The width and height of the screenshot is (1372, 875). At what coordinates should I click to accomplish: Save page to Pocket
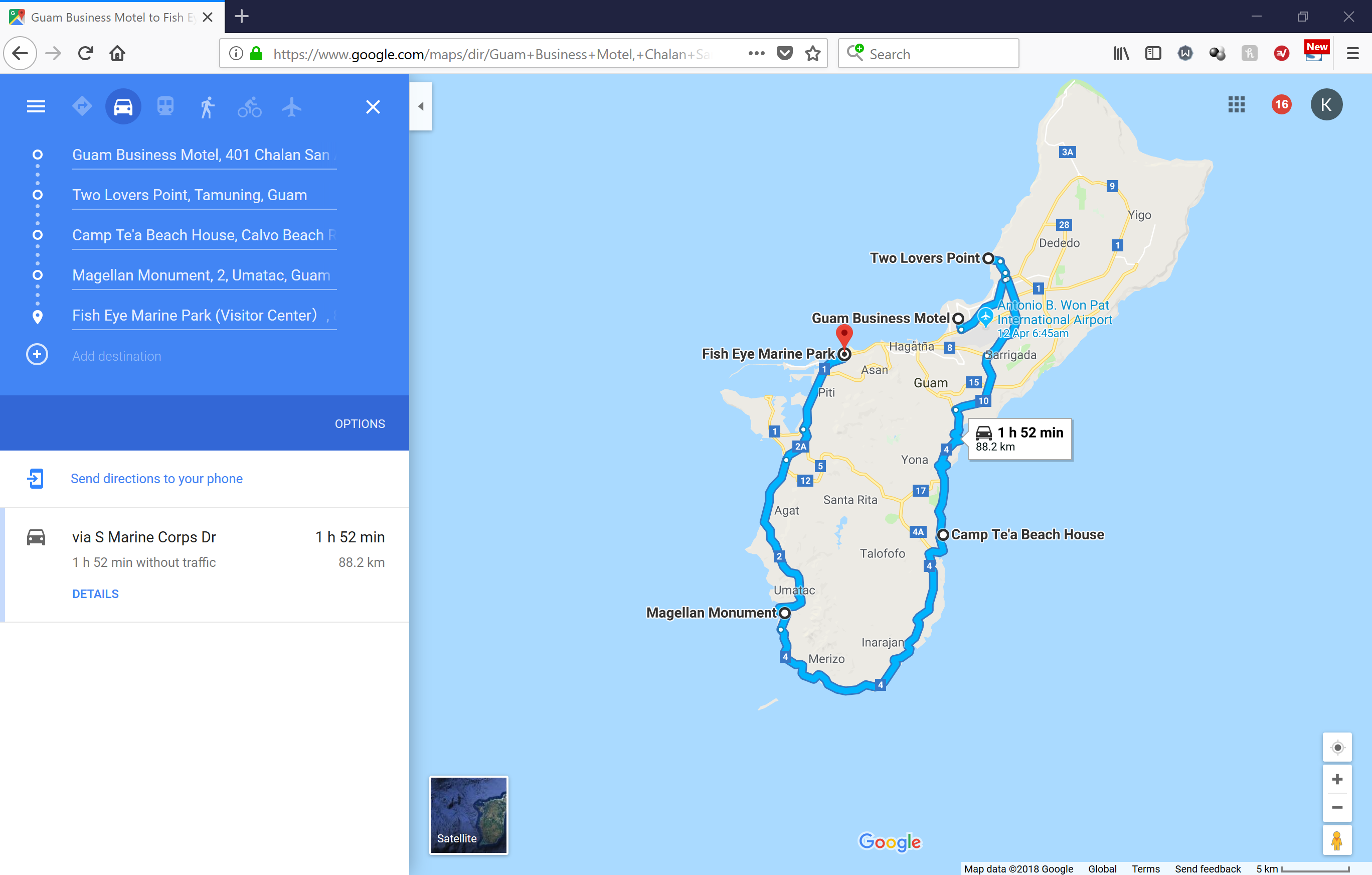tap(785, 54)
